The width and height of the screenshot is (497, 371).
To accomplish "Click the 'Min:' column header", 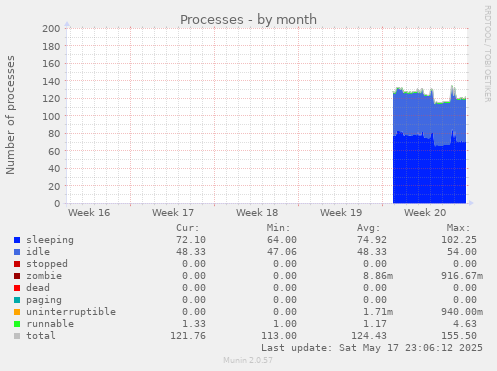I will [278, 228].
